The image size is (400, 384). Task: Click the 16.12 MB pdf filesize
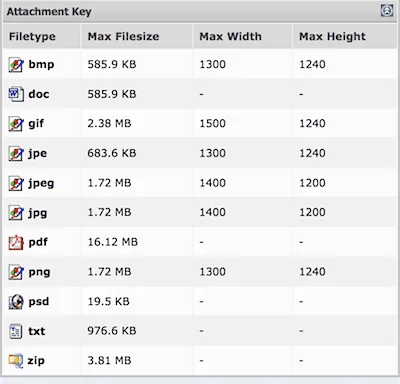113,242
